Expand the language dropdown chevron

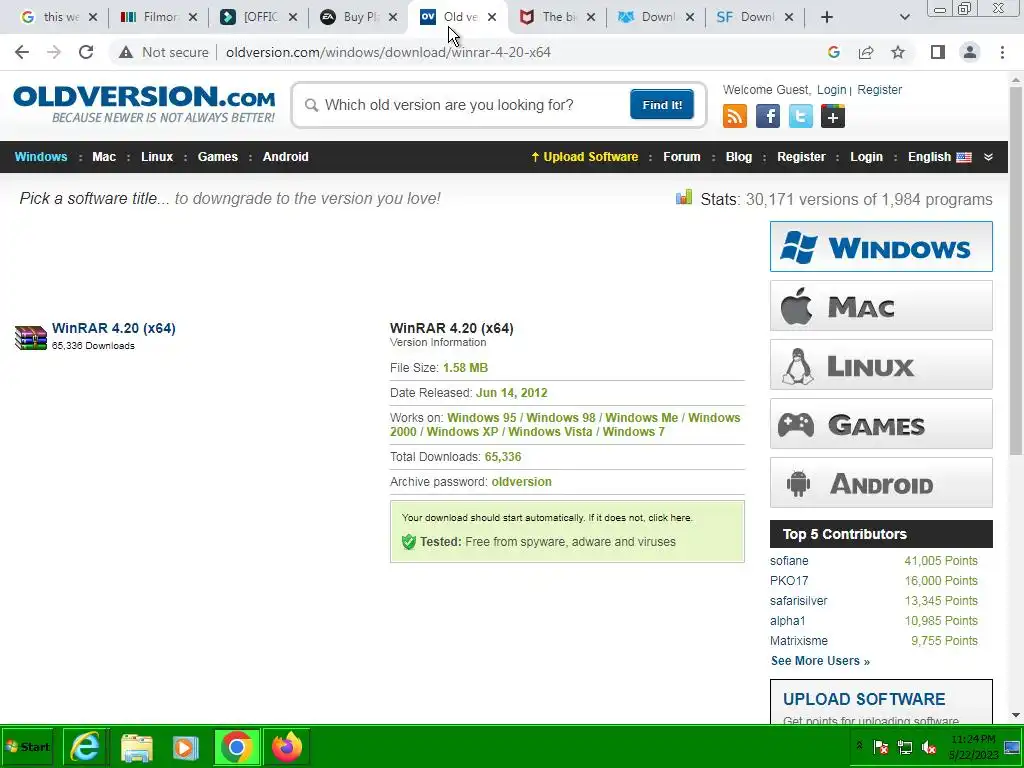point(988,157)
